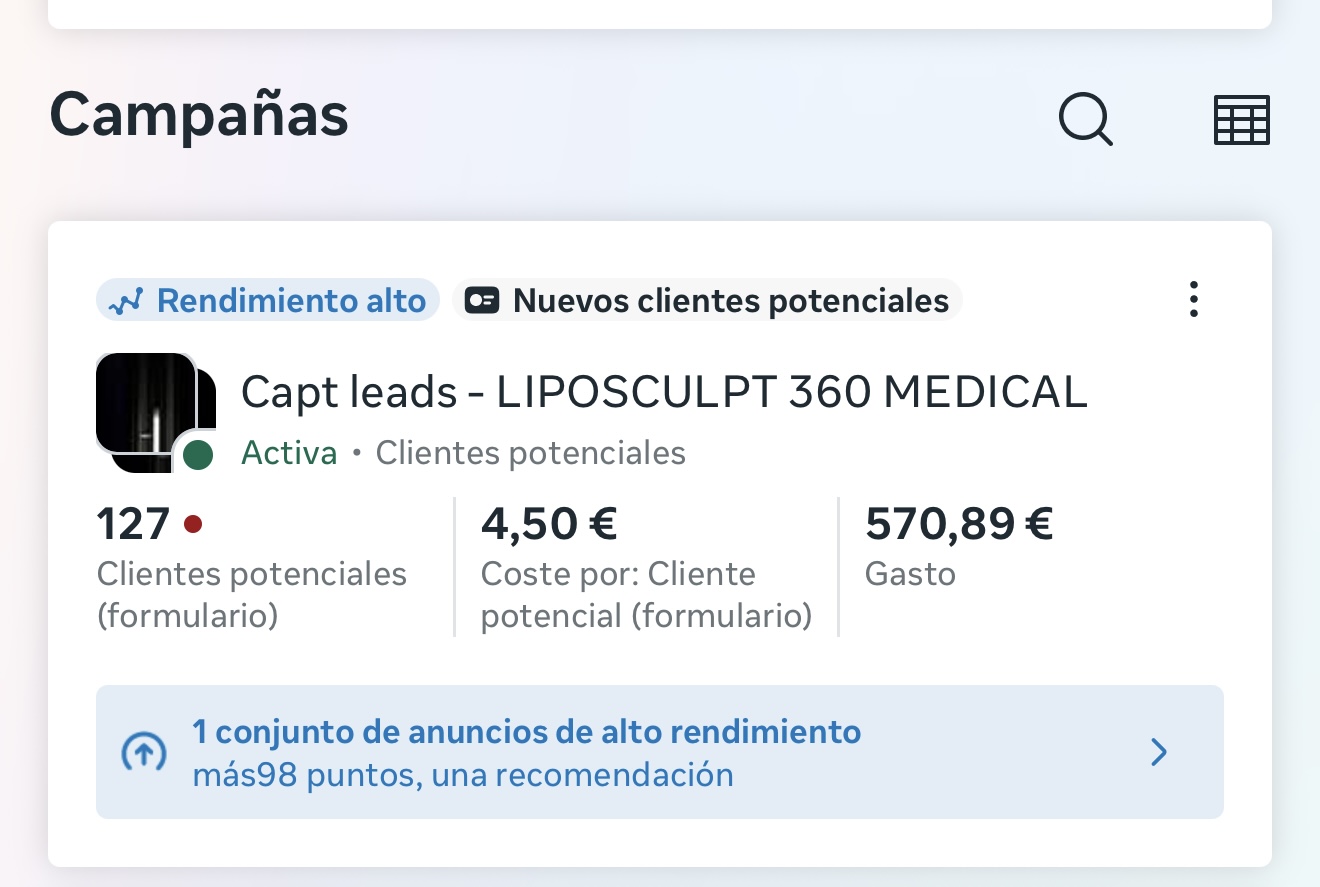The image size is (1320, 887).
Task: Click the ID card icon beside Nuevos clientes
Action: [482, 301]
